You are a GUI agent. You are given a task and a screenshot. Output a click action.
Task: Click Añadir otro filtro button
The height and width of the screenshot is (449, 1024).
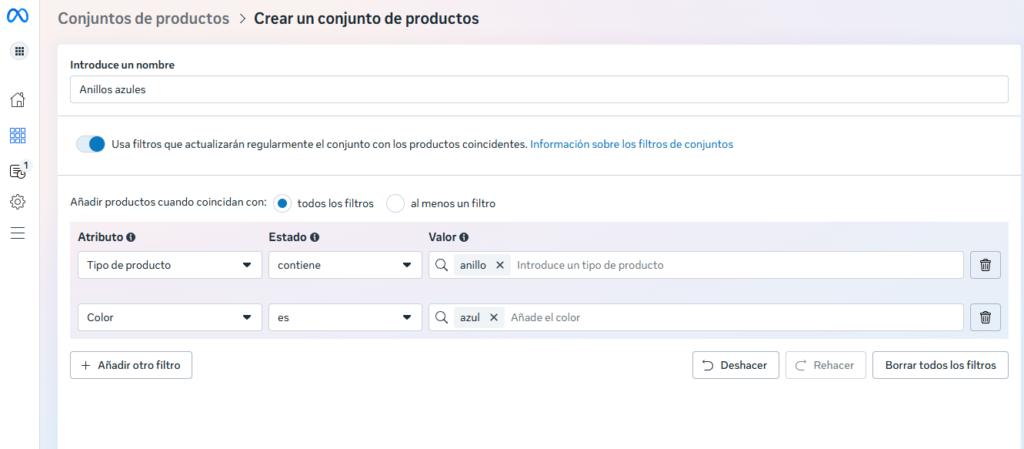tap(131, 365)
